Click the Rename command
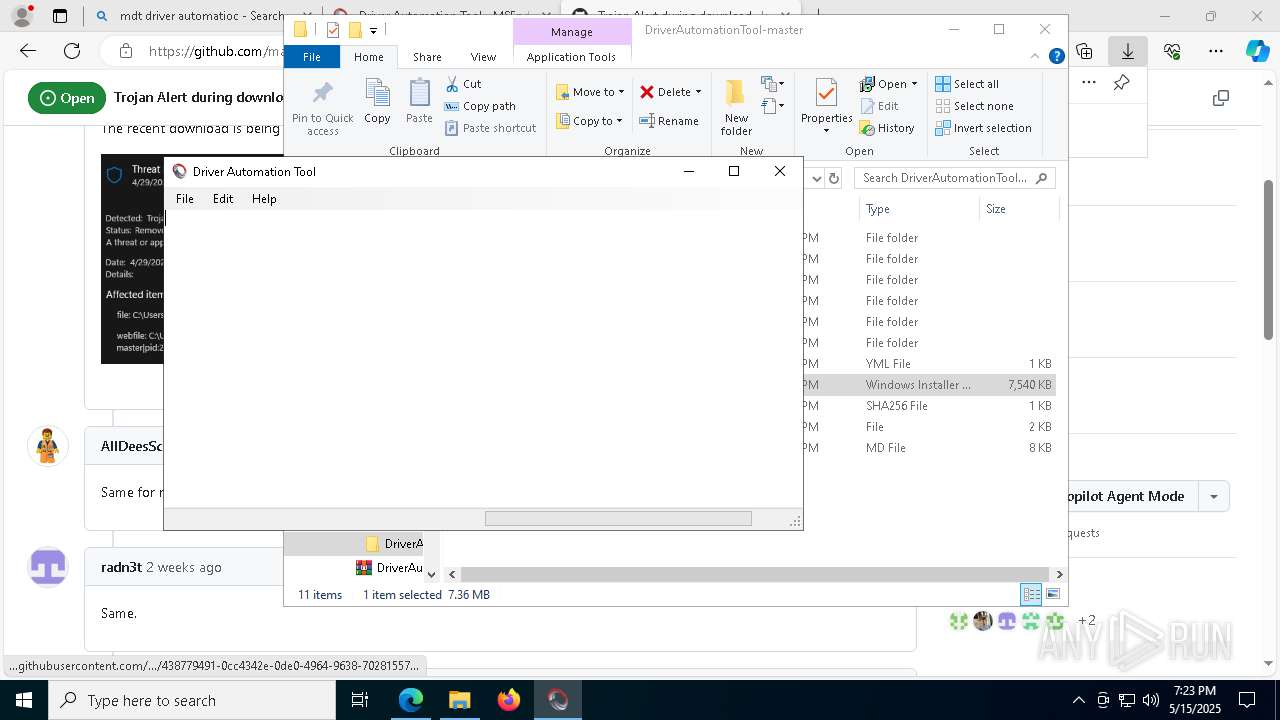The image size is (1280, 720). tap(669, 121)
